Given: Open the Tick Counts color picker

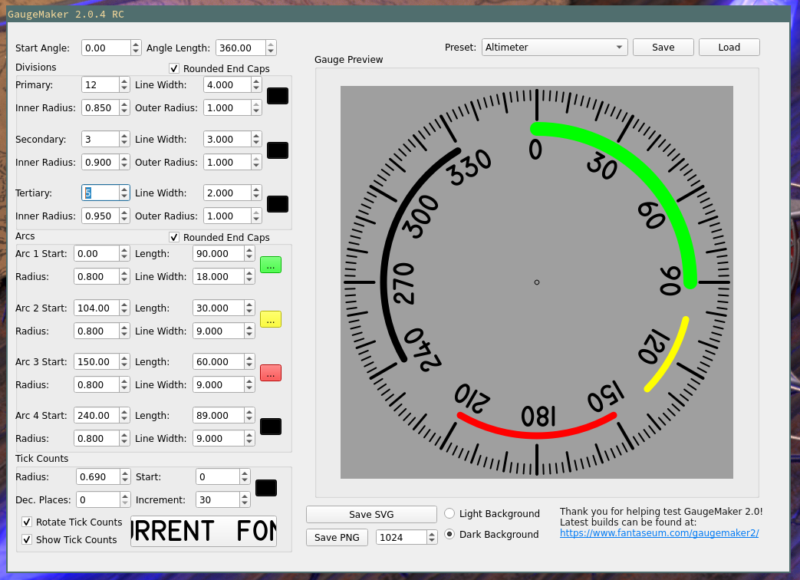Looking at the screenshot, I should pyautogui.click(x=264, y=487).
